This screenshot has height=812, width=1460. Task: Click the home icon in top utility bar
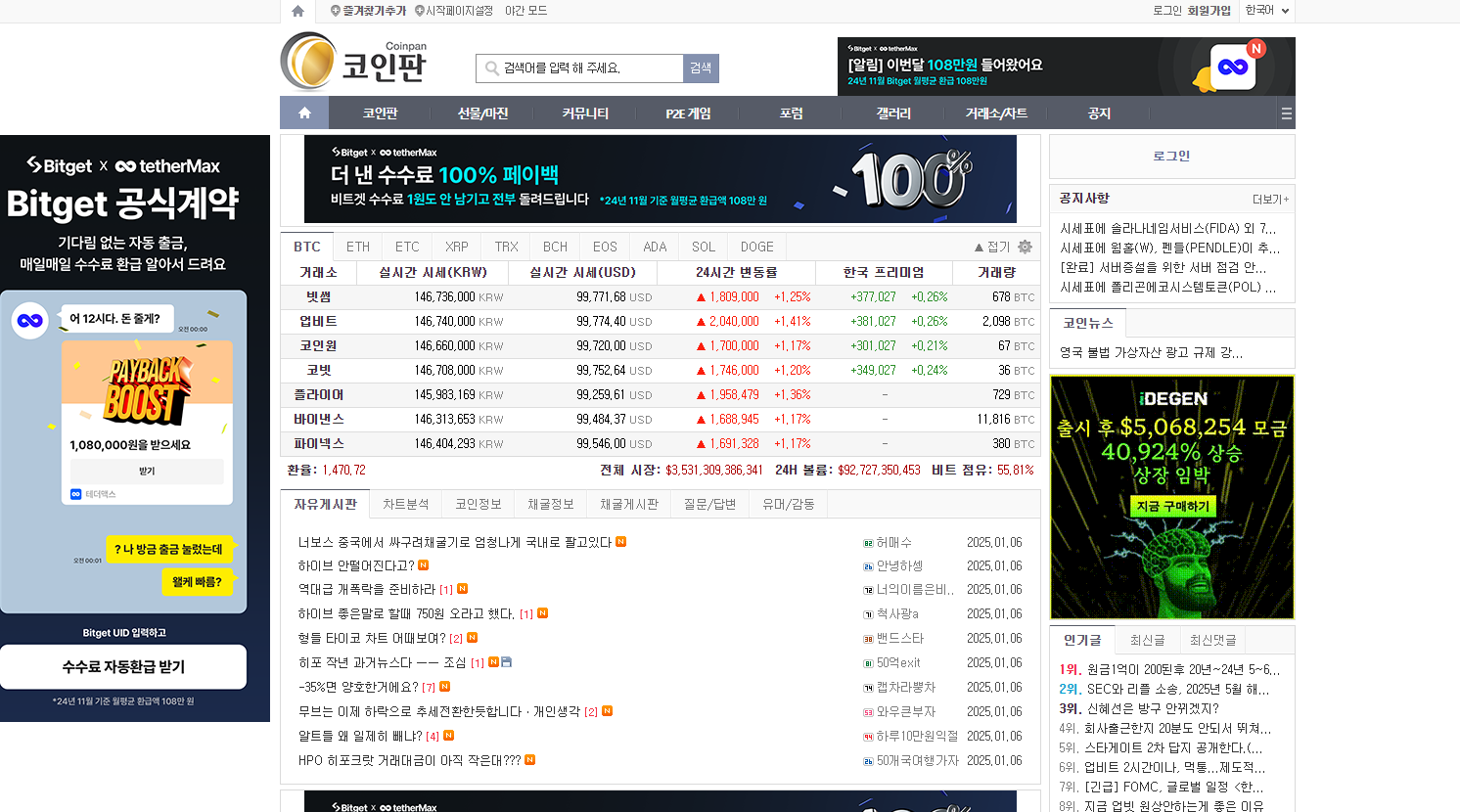coord(297,11)
